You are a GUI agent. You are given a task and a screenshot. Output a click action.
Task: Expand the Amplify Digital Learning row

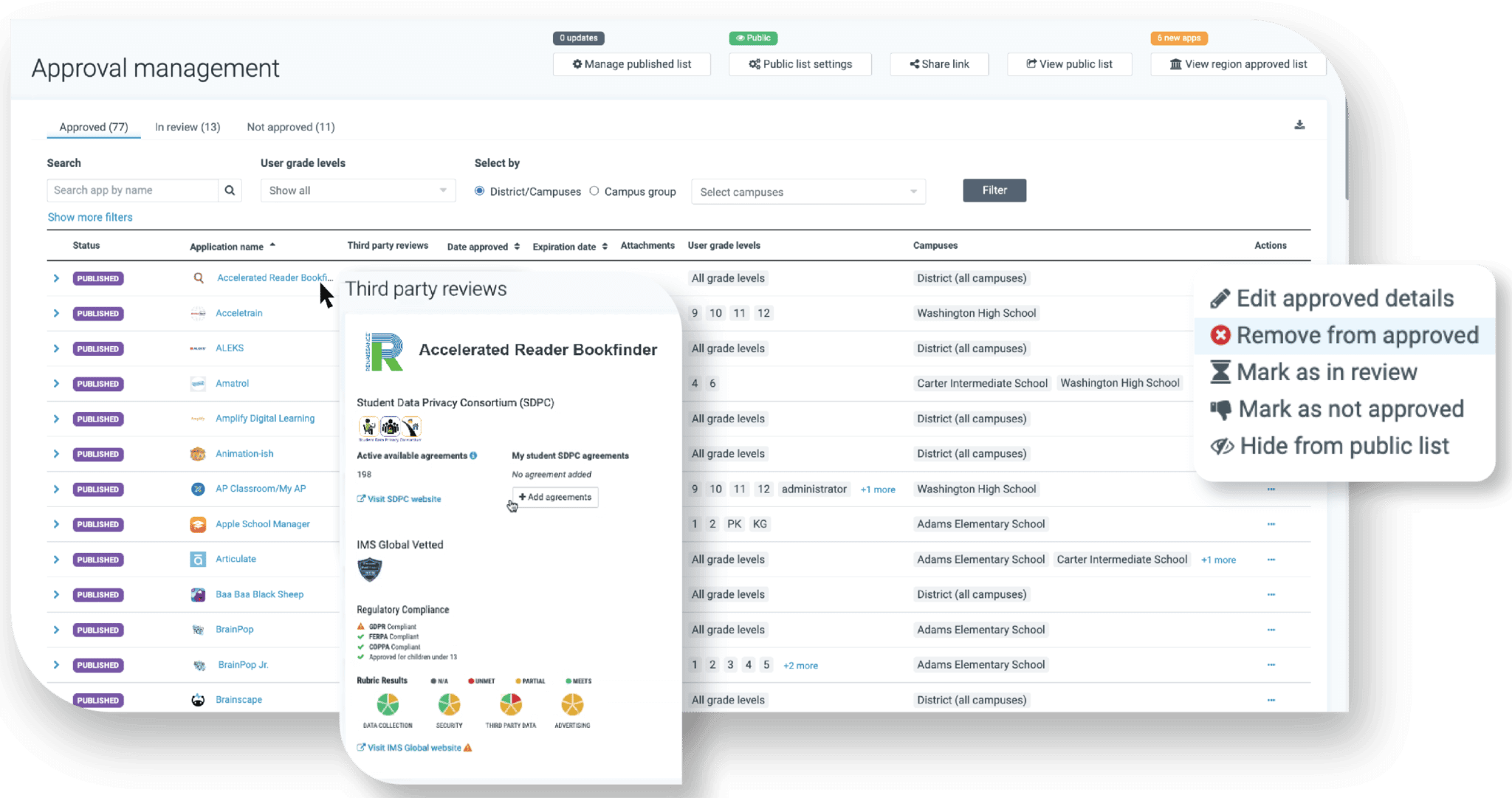click(x=56, y=419)
